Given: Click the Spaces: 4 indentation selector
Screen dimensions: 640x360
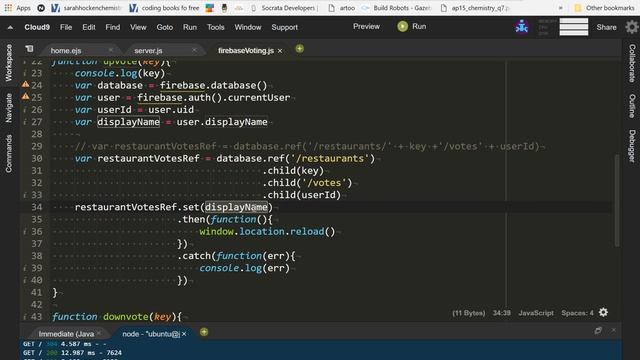Looking at the screenshot, I should 577,313.
